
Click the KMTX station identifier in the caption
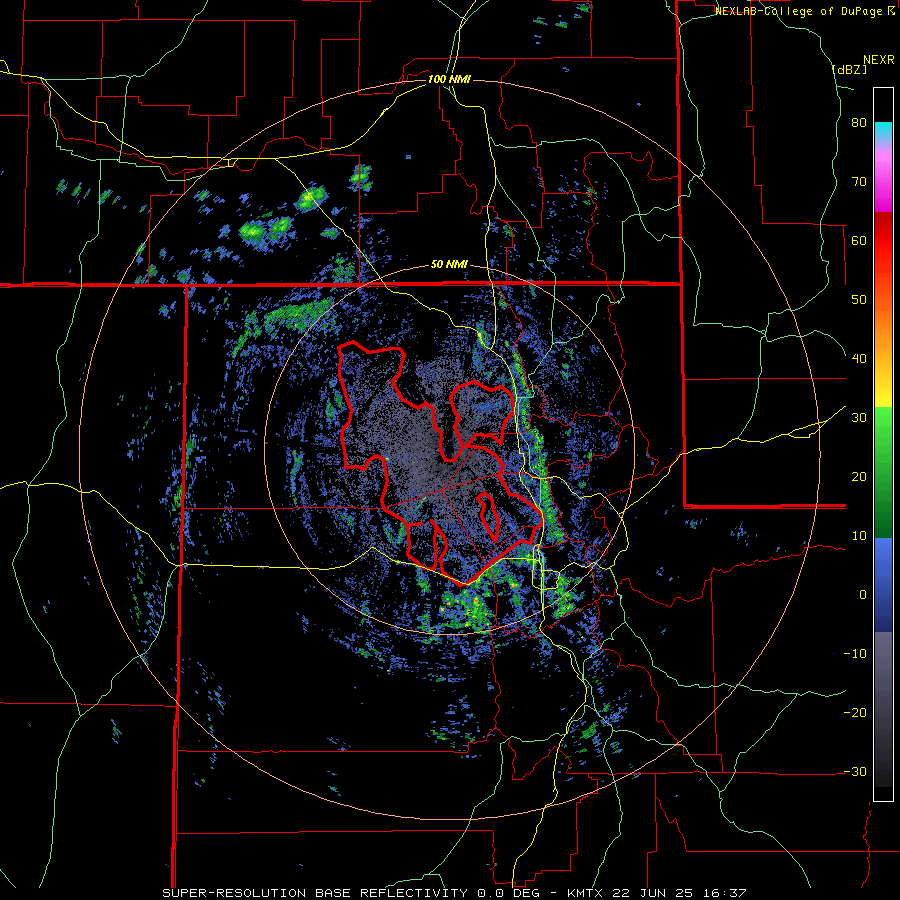(585, 893)
